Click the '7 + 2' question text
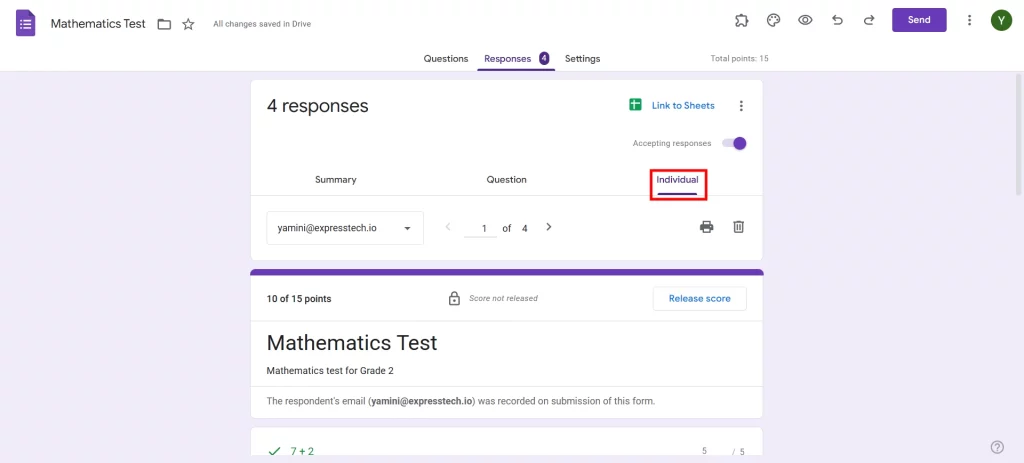Screen dimensions: 1024x463 [x=302, y=451]
